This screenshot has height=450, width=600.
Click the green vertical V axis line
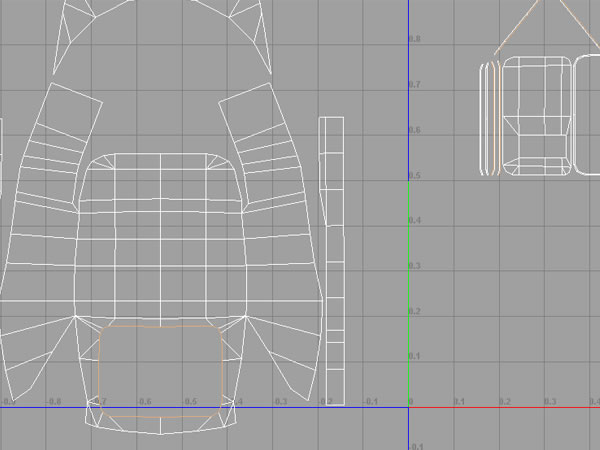pyautogui.click(x=409, y=295)
